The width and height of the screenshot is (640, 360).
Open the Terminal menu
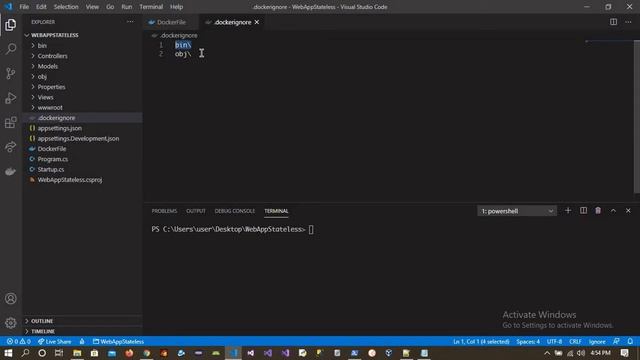click(151, 7)
